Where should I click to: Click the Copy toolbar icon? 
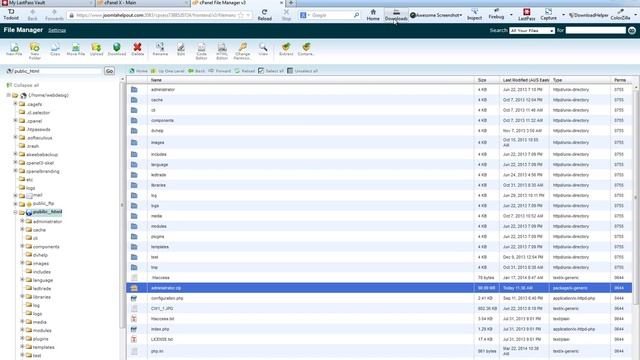click(55, 49)
